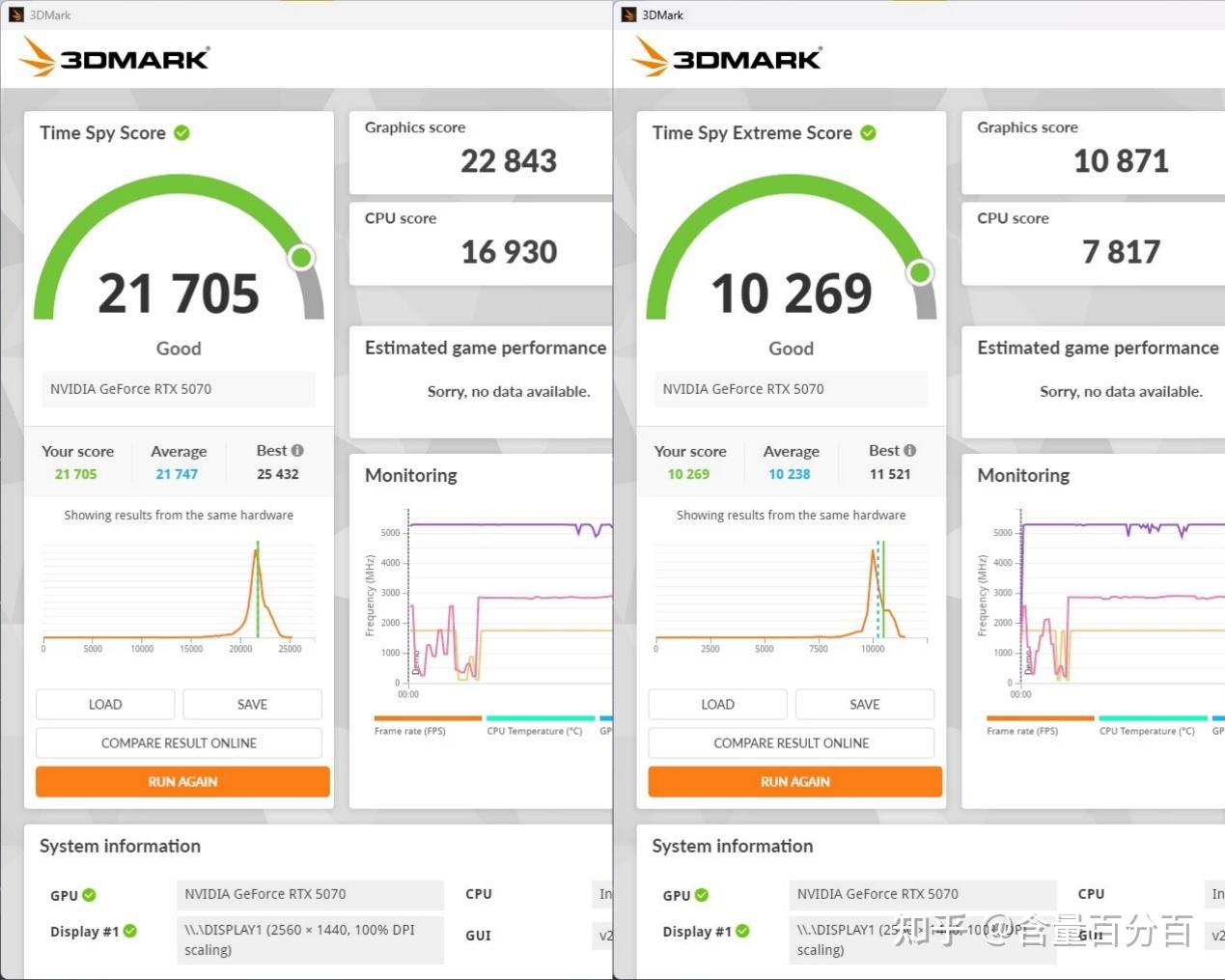This screenshot has width=1225, height=980.
Task: Click LOAD in the Time Spy Extreme window
Action: coord(717,704)
